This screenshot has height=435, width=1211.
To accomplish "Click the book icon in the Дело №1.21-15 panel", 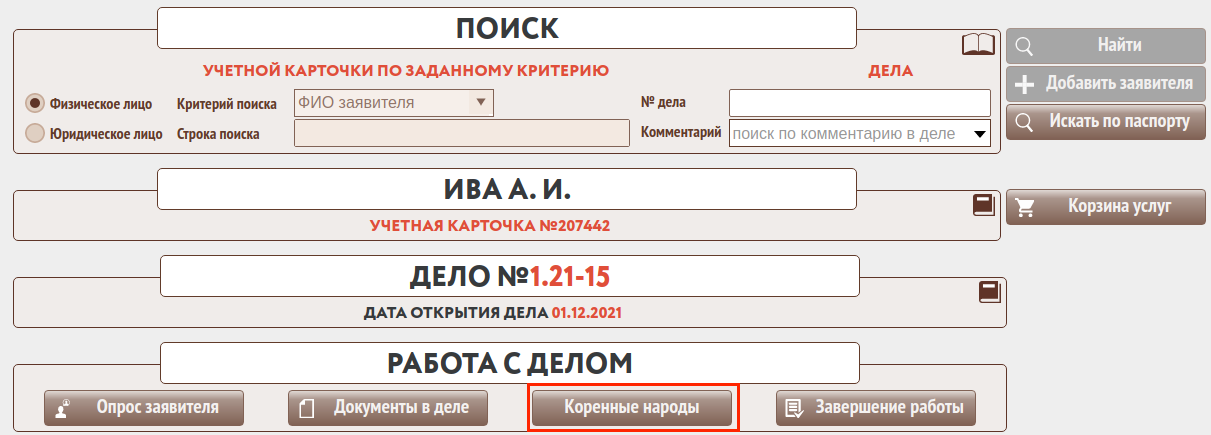I will 989,292.
